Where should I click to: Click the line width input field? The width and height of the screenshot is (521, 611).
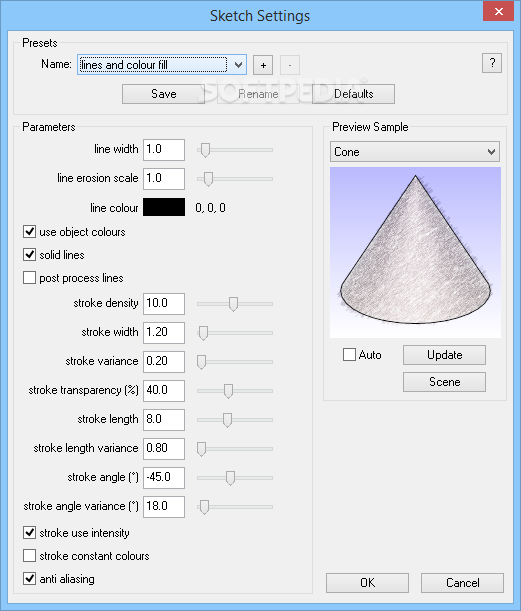tap(164, 150)
